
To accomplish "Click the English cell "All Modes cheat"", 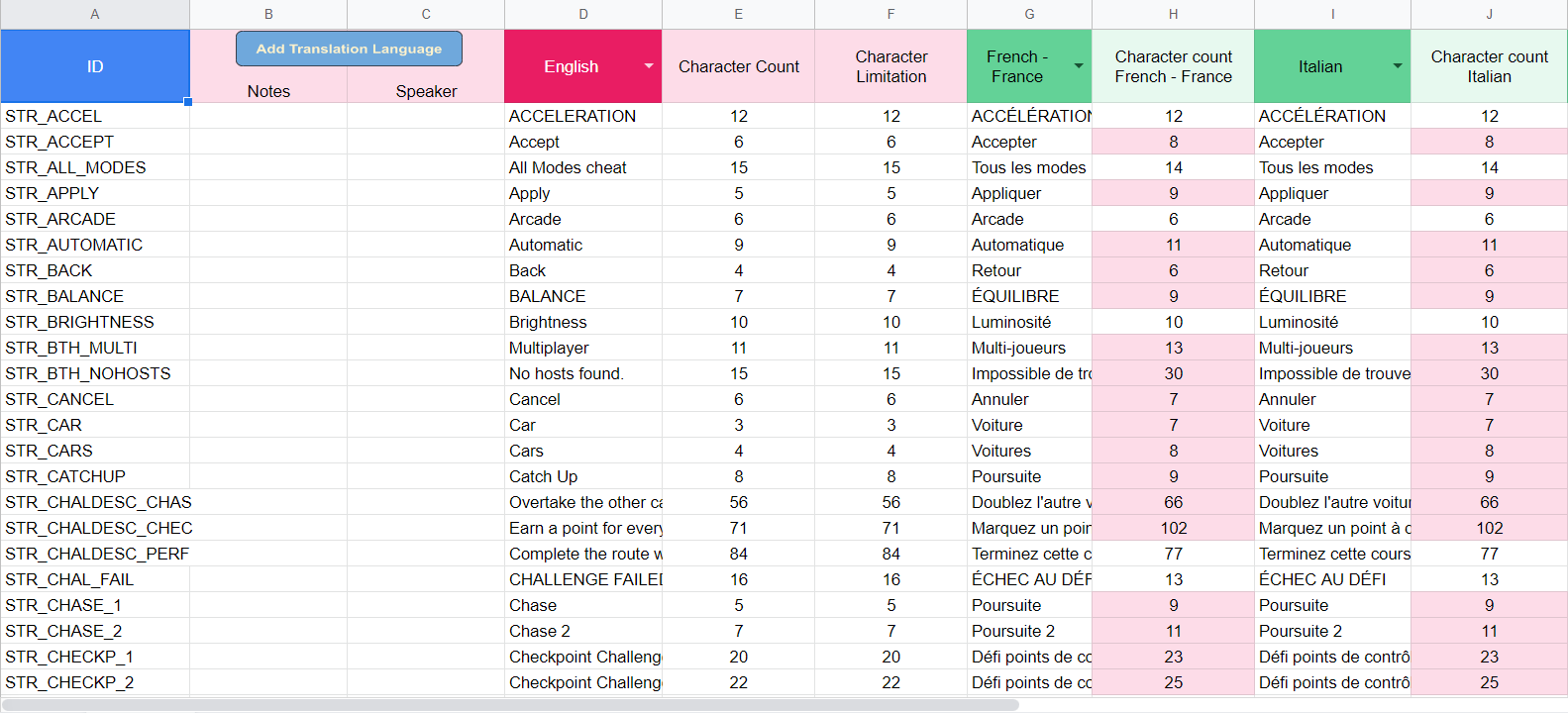I will point(582,167).
